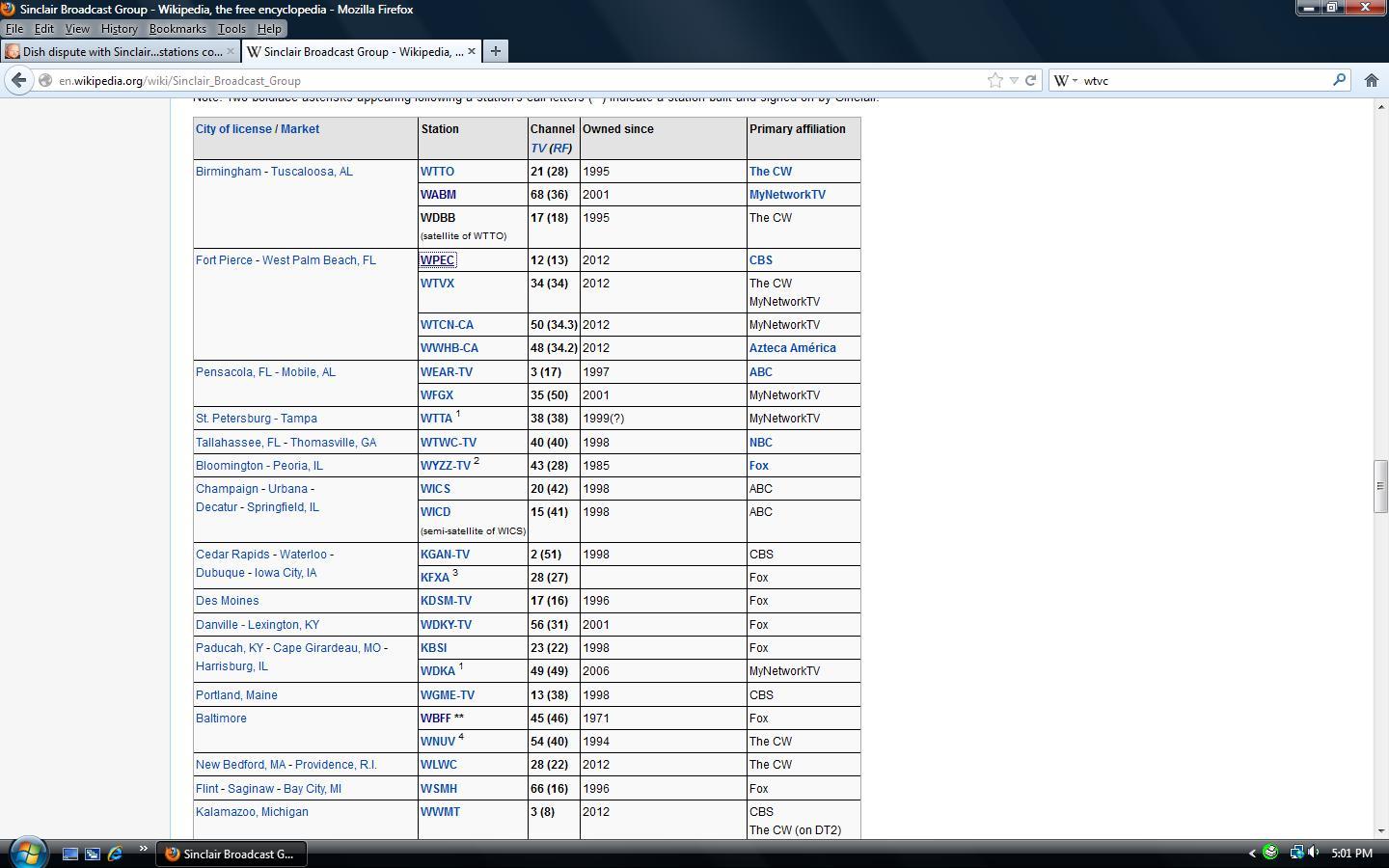
Task: Open the WDKY-TV station link
Action: click(446, 625)
